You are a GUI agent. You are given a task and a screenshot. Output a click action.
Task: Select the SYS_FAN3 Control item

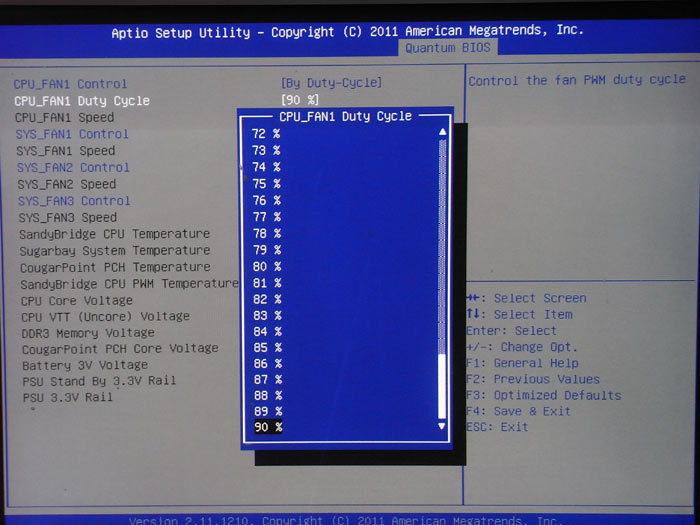pyautogui.click(x=74, y=201)
